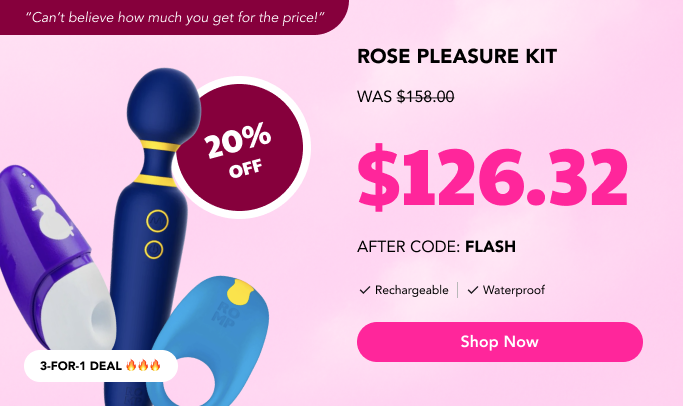This screenshot has width=683, height=406.
Task: Click the Rechargeable feature text
Action: pos(412,290)
